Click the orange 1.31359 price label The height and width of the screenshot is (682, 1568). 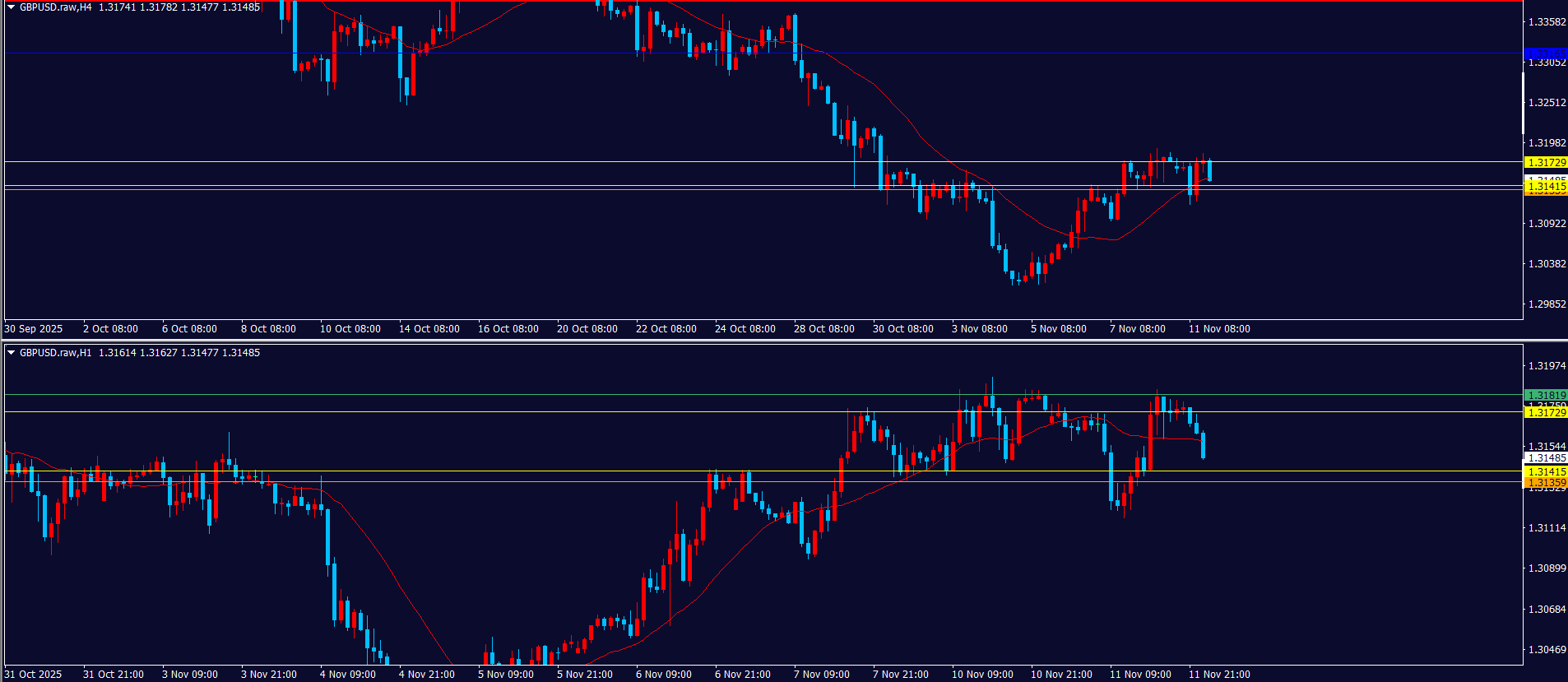pos(1546,483)
